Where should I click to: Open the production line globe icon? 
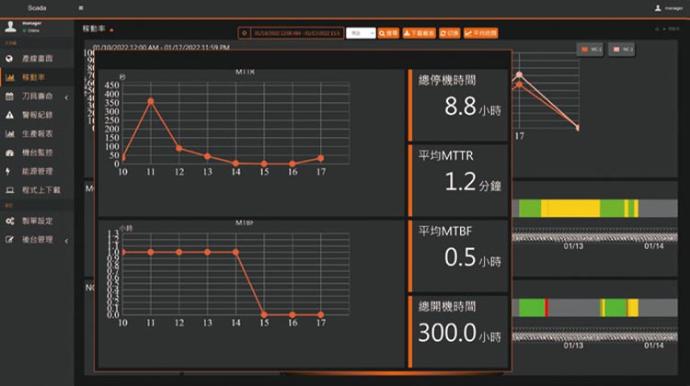(9, 59)
